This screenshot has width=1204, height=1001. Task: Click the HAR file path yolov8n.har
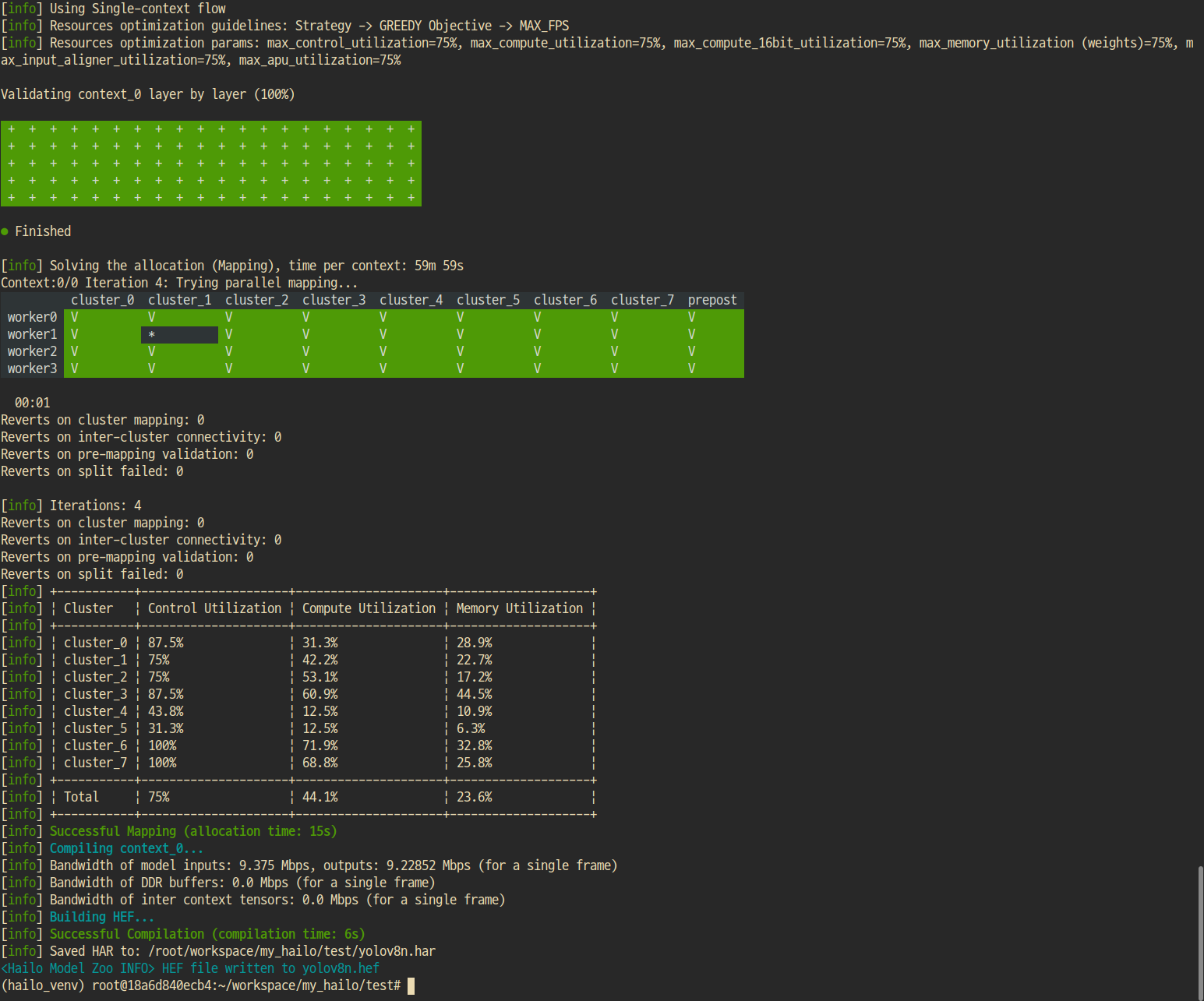point(291,951)
